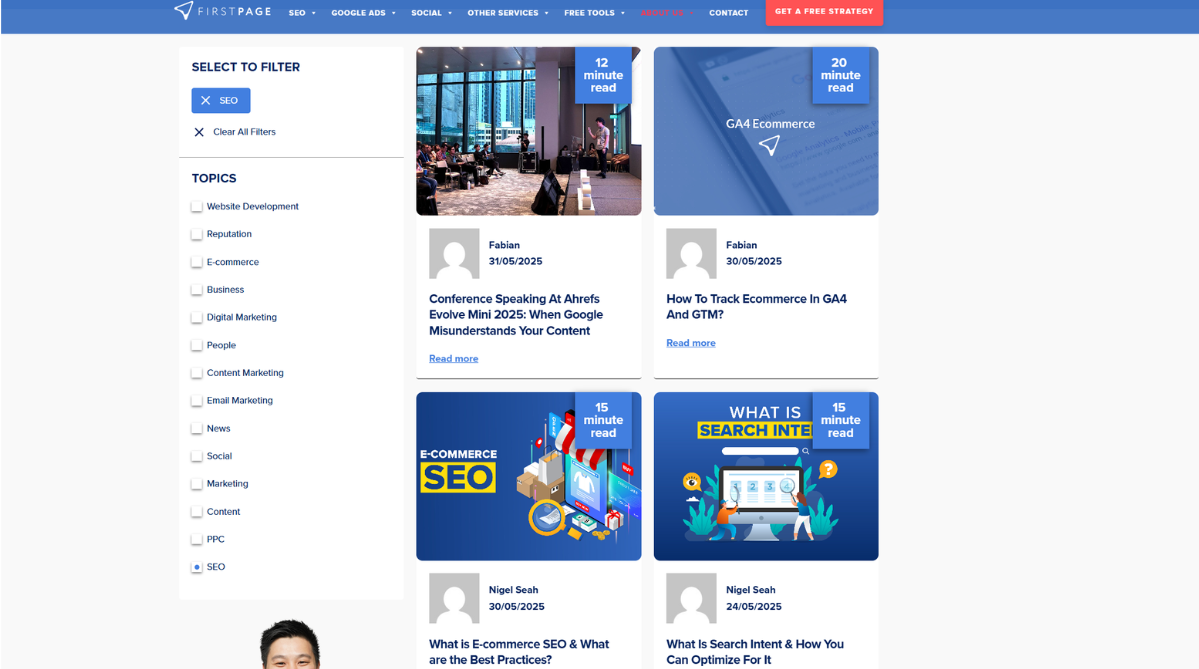Expand the Other Services dropdown
The image size is (1199, 669).
click(x=508, y=13)
